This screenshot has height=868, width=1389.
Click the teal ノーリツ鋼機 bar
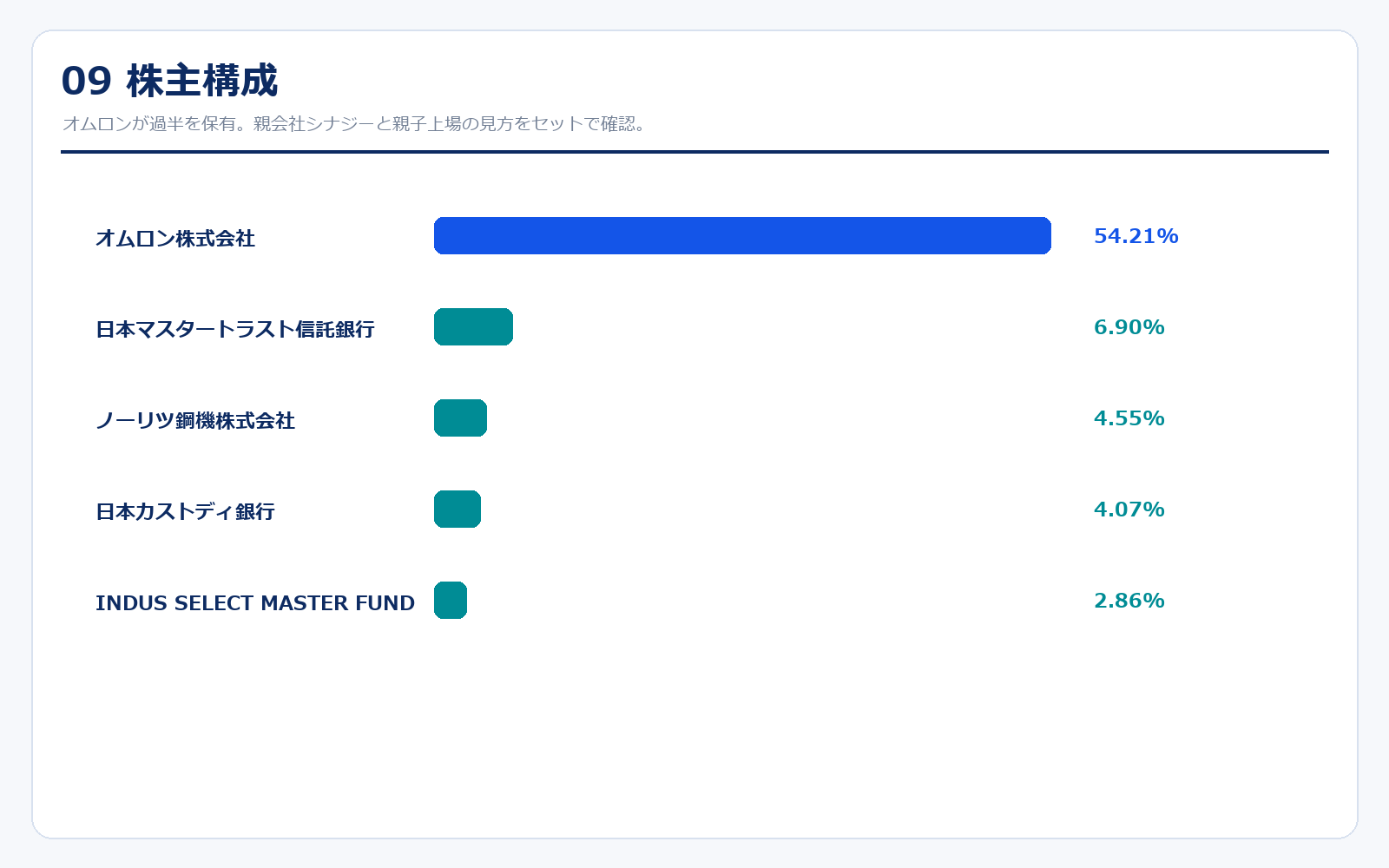tap(460, 418)
